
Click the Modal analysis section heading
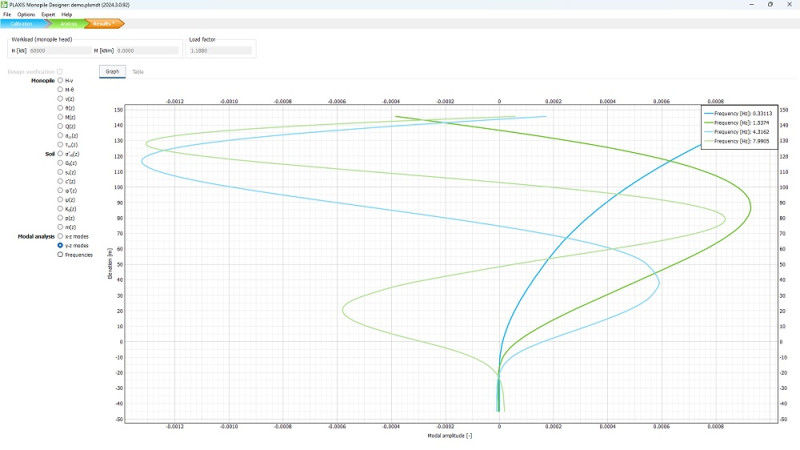(36, 237)
